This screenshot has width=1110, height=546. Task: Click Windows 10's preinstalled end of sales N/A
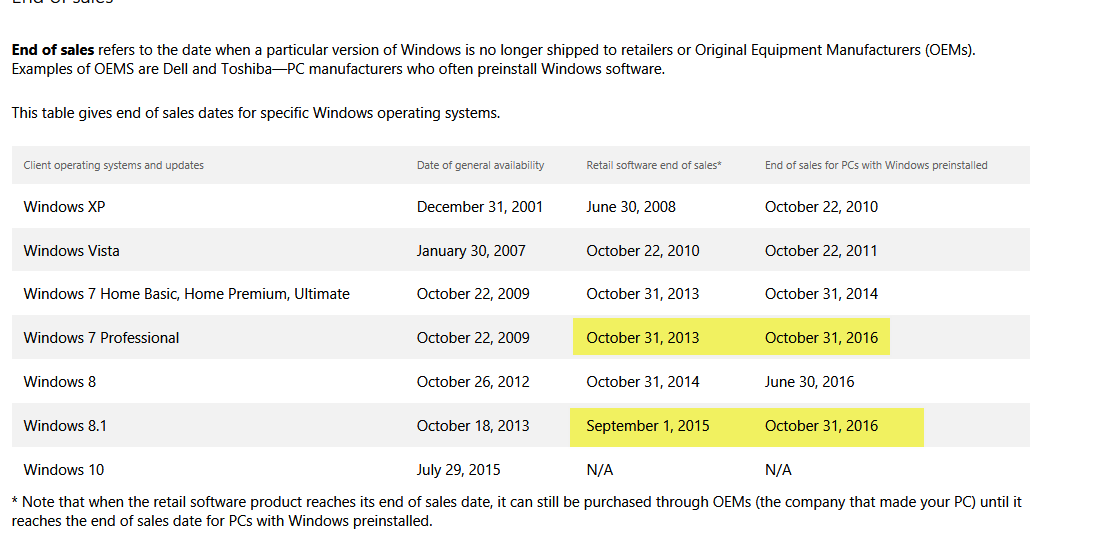tap(778, 470)
